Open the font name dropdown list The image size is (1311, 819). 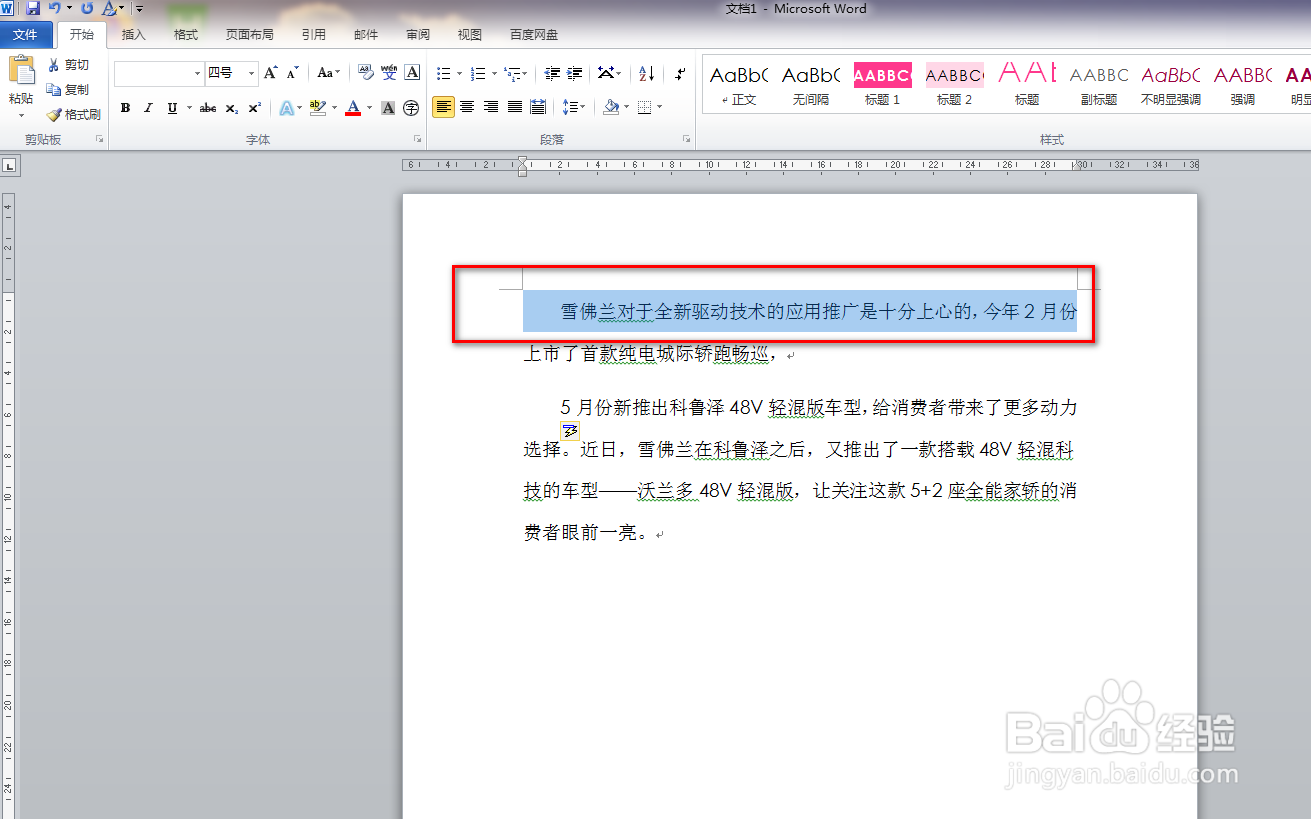pyautogui.click(x=197, y=73)
